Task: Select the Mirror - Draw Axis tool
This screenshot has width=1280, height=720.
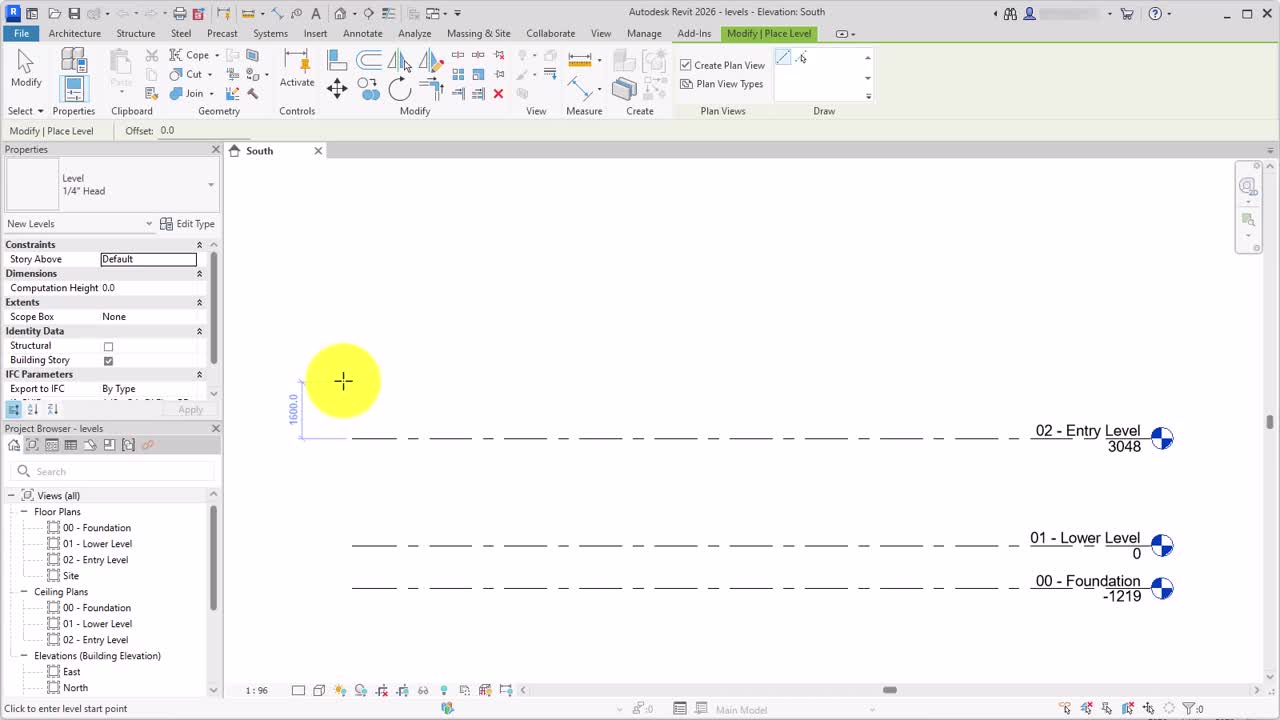Action: pyautogui.click(x=431, y=60)
